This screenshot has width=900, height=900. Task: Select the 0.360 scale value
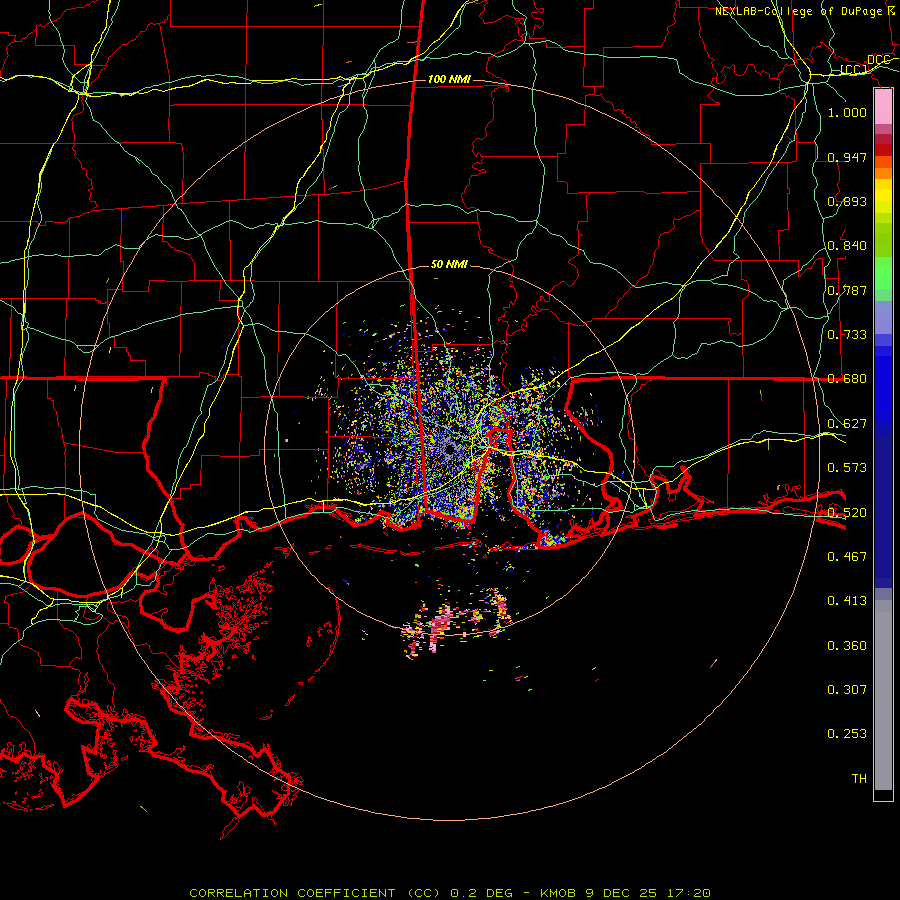coord(847,646)
